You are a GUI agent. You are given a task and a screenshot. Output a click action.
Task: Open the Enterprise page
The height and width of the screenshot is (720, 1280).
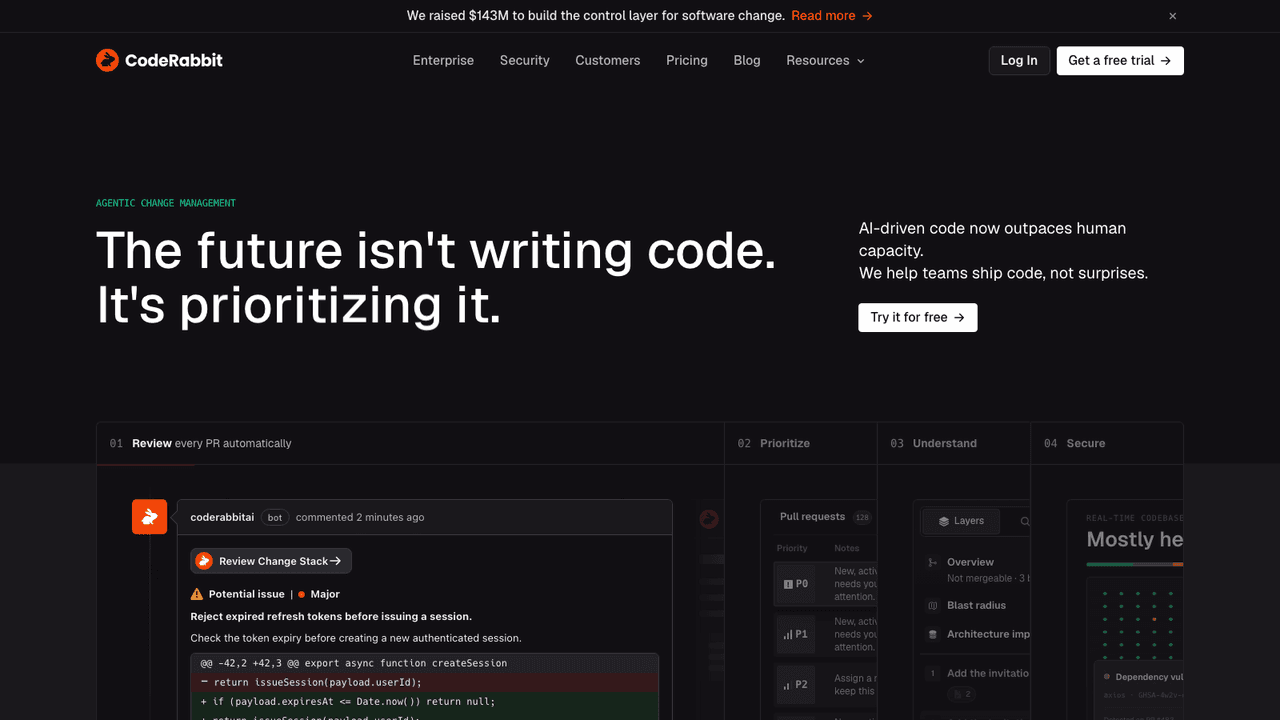[443, 60]
